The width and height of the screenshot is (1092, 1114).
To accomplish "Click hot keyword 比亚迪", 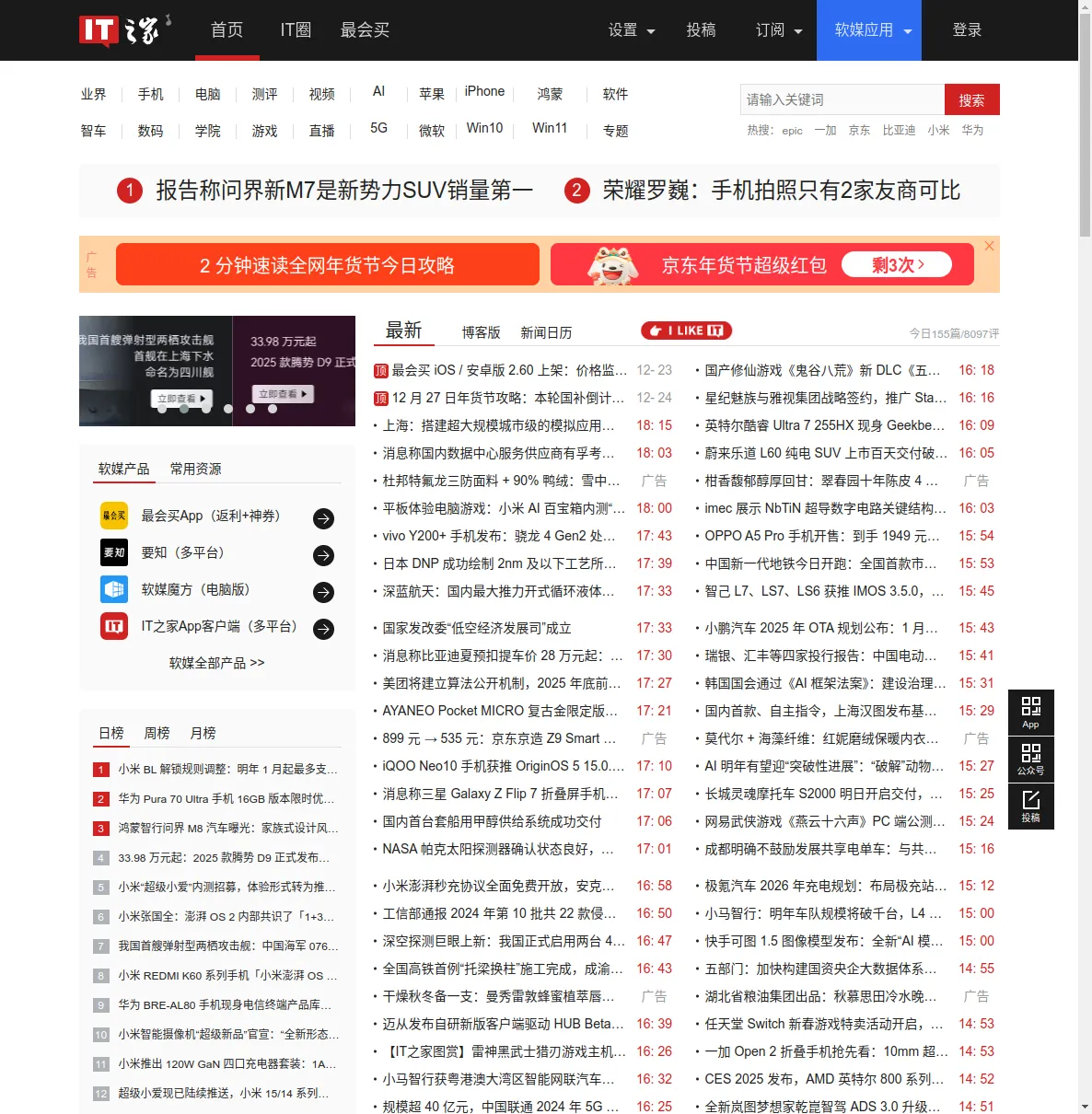I will (x=899, y=130).
